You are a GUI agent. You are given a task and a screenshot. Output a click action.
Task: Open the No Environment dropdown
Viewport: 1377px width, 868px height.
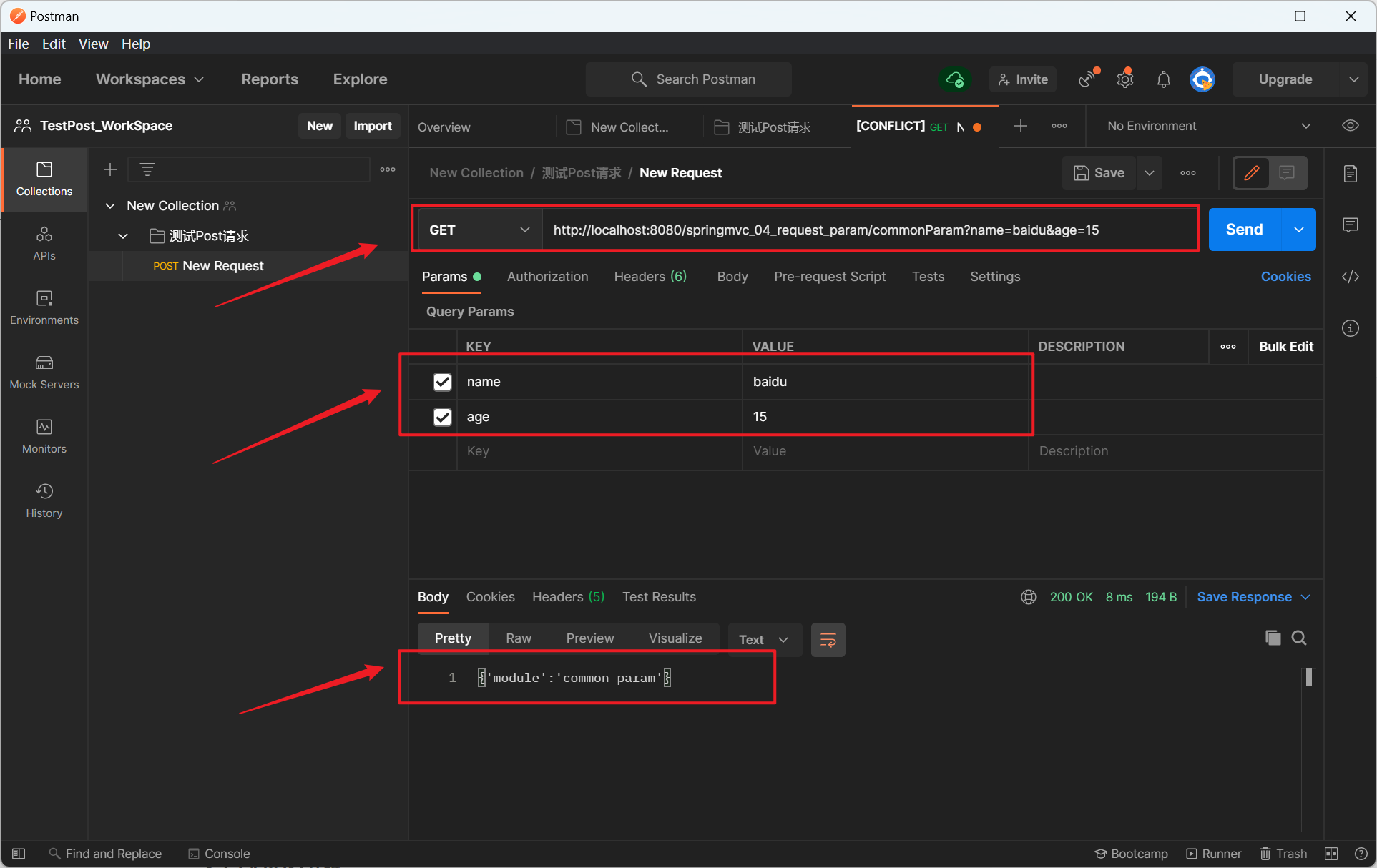coord(1208,126)
